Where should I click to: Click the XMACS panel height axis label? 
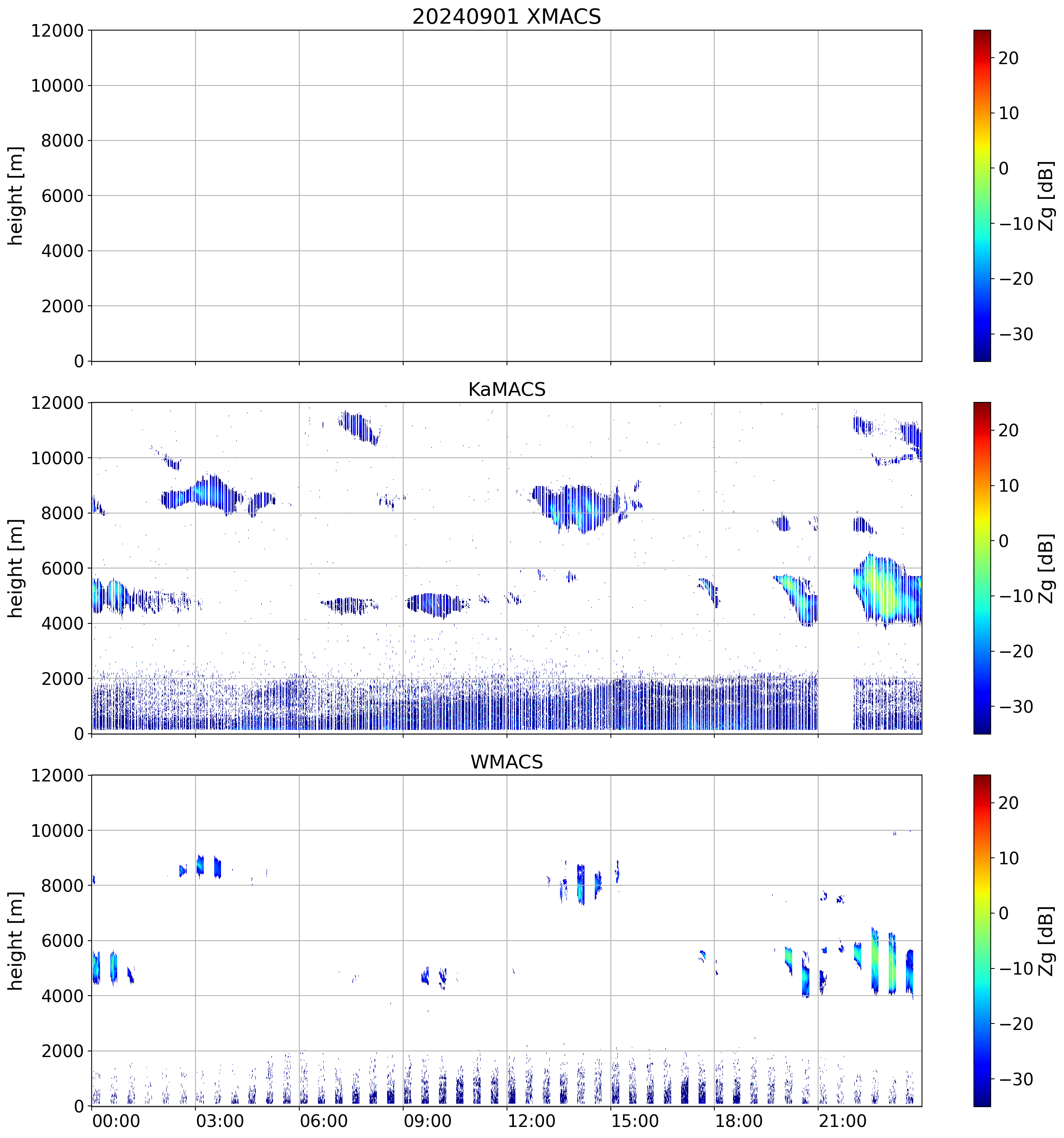[15, 196]
